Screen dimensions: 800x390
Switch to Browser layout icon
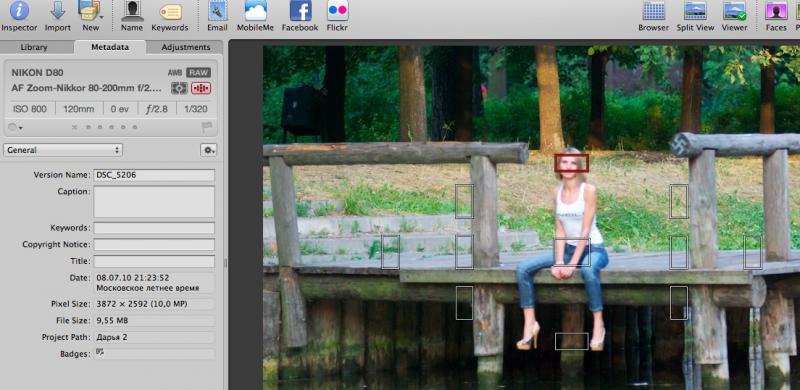pos(654,11)
